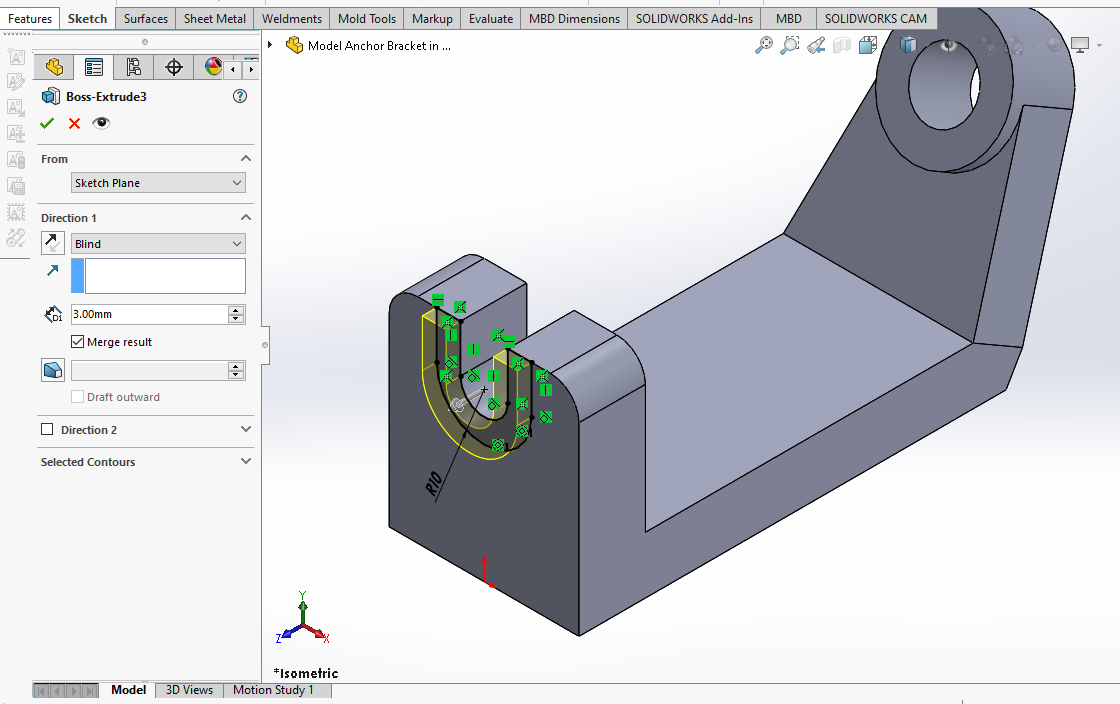Switch to the Motion Study 1 tab
Screen dimensions: 1120x704
[x=273, y=690]
